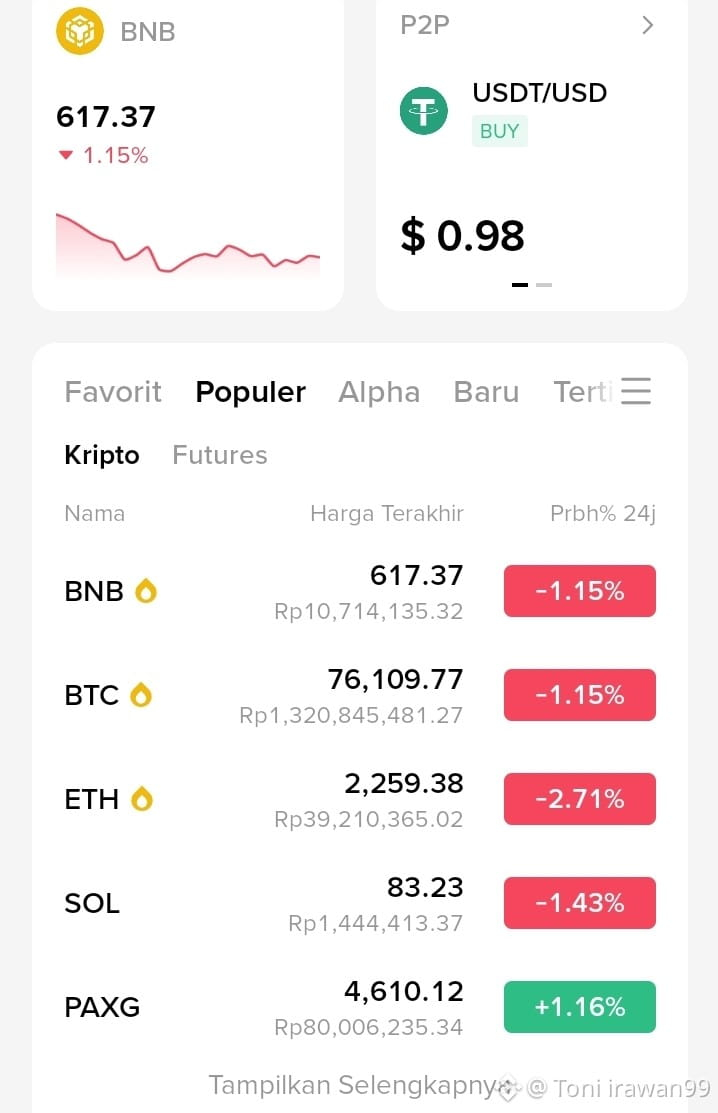Image resolution: width=718 pixels, height=1113 pixels.
Task: Tap the flame icon beside BNB
Action: click(x=146, y=591)
